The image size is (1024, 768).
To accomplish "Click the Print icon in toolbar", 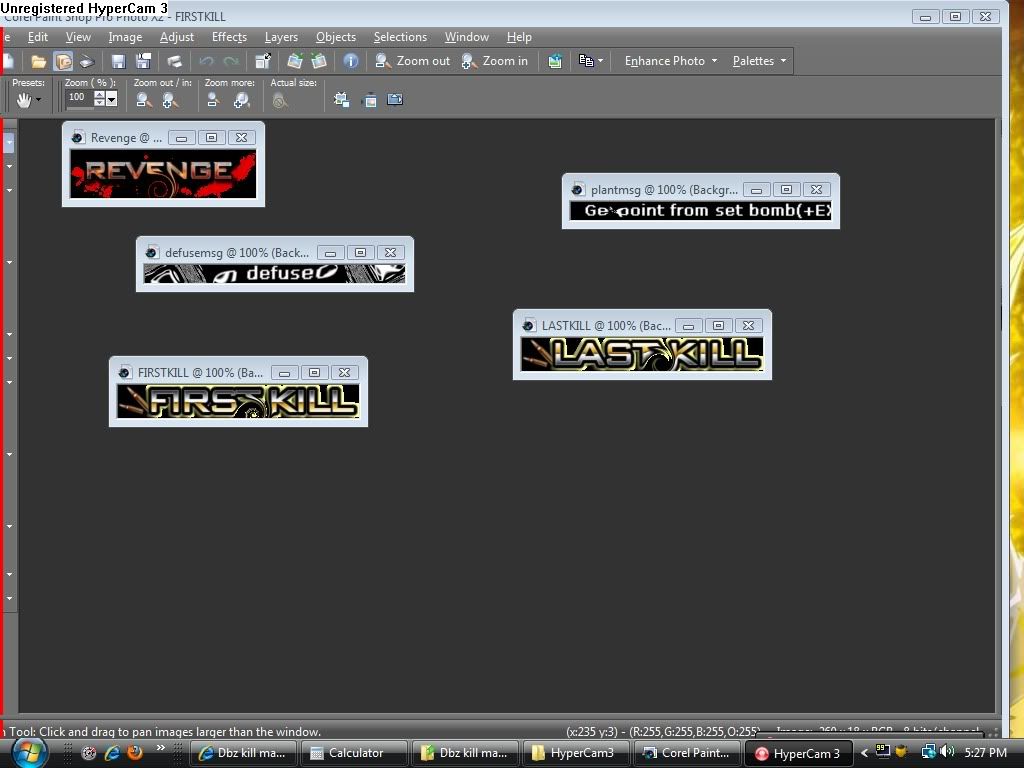I will click(x=174, y=61).
